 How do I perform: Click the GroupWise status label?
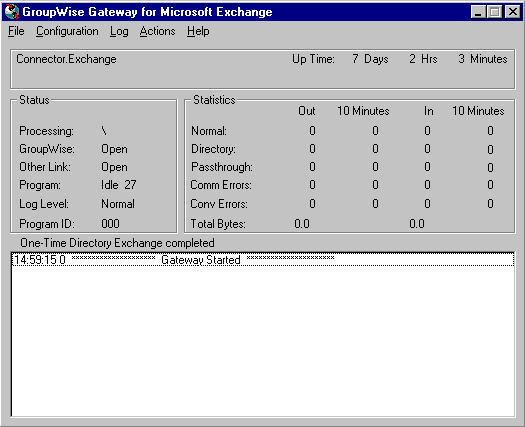click(47, 149)
